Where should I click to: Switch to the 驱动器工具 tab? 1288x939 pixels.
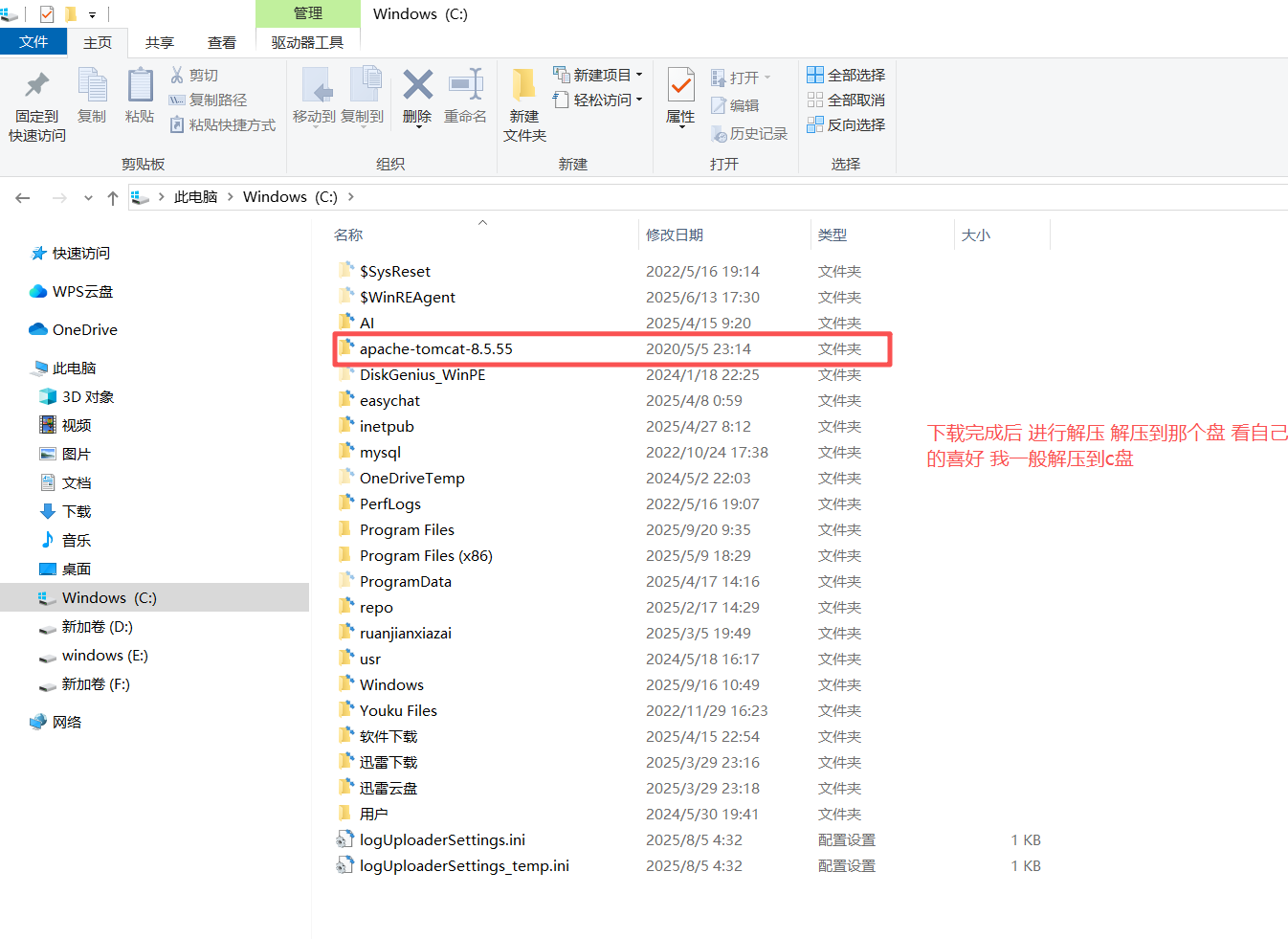point(307,42)
